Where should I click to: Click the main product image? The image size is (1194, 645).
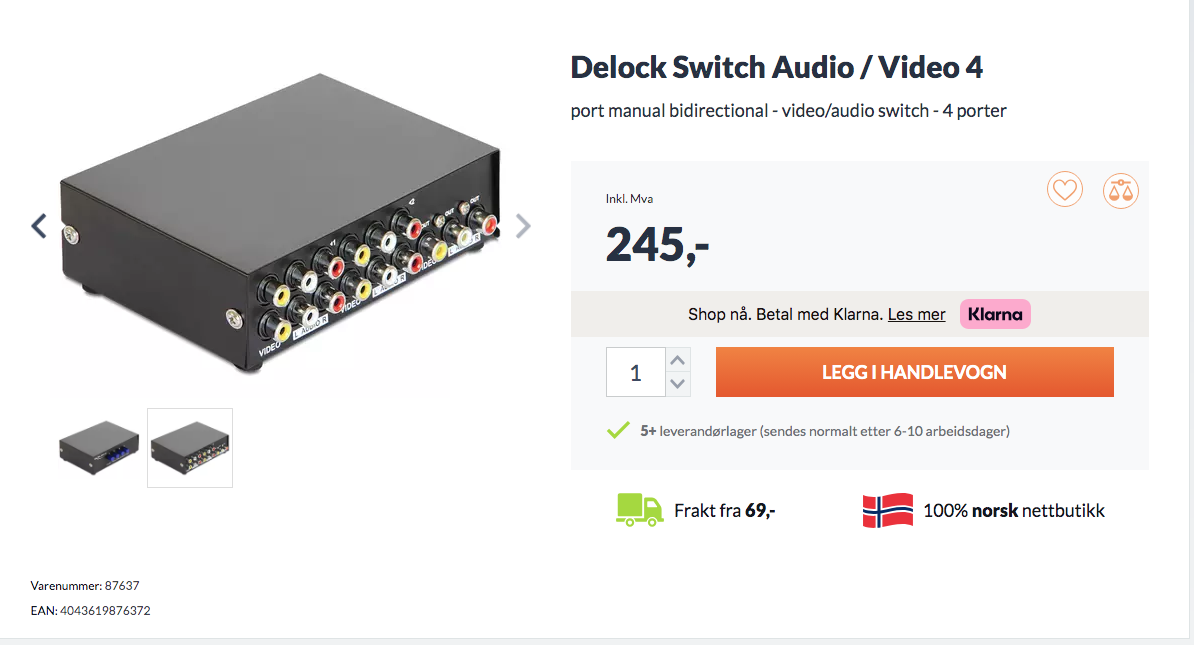280,225
